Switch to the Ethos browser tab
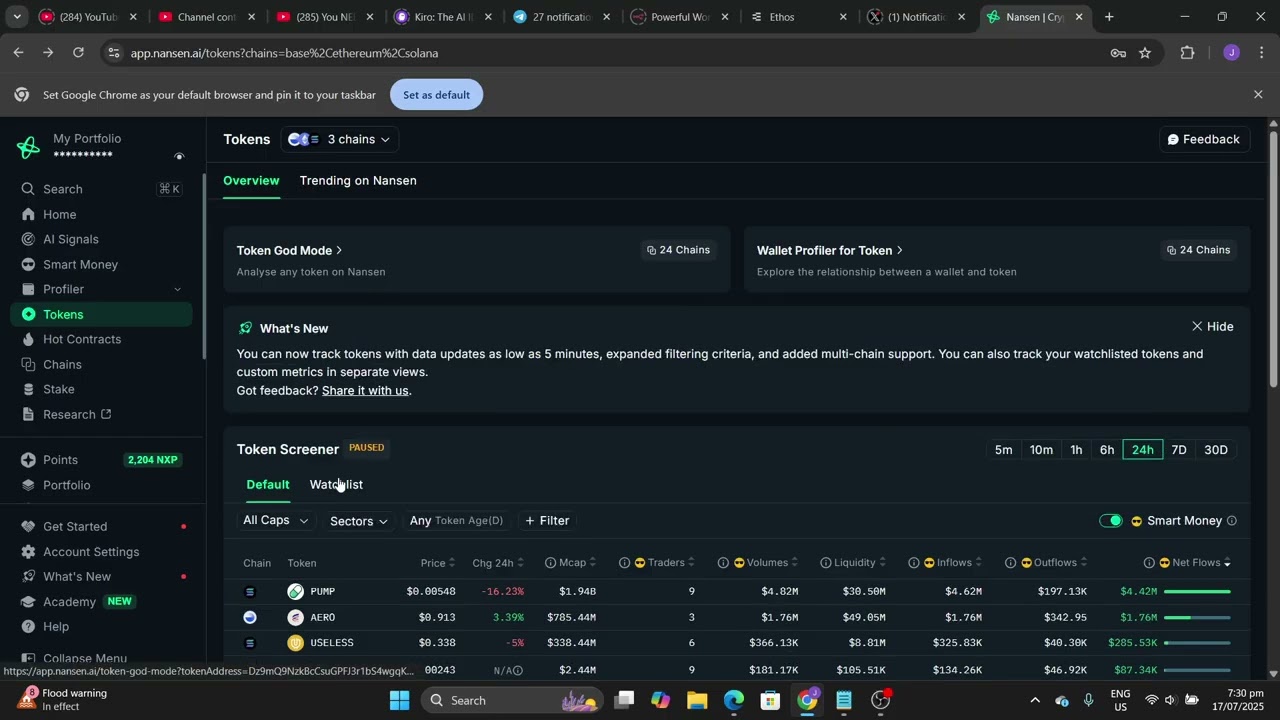 [x=798, y=17]
